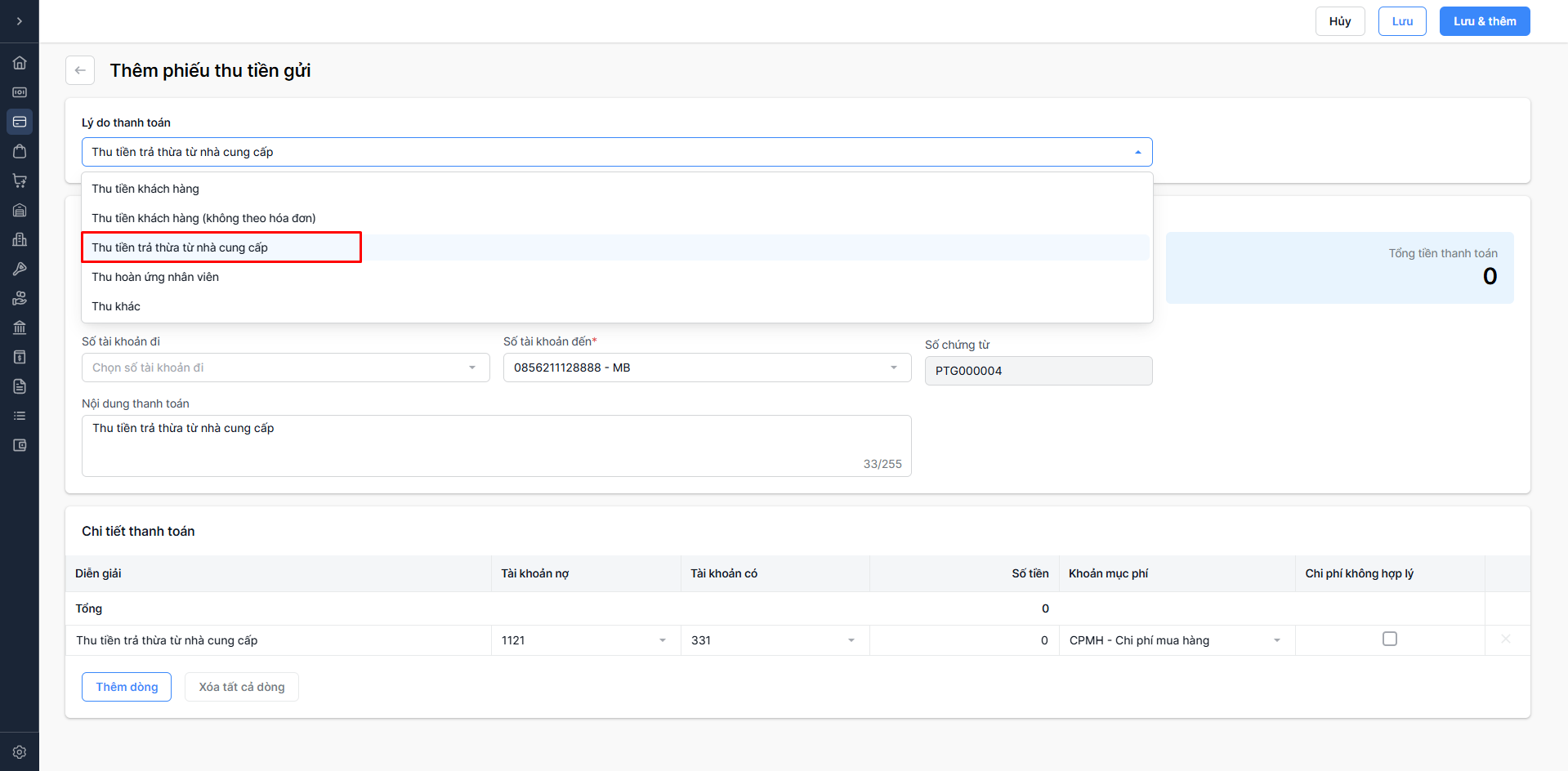The width and height of the screenshot is (1568, 771).
Task: Open the Số tài khoản đến dropdown
Action: tap(707, 368)
